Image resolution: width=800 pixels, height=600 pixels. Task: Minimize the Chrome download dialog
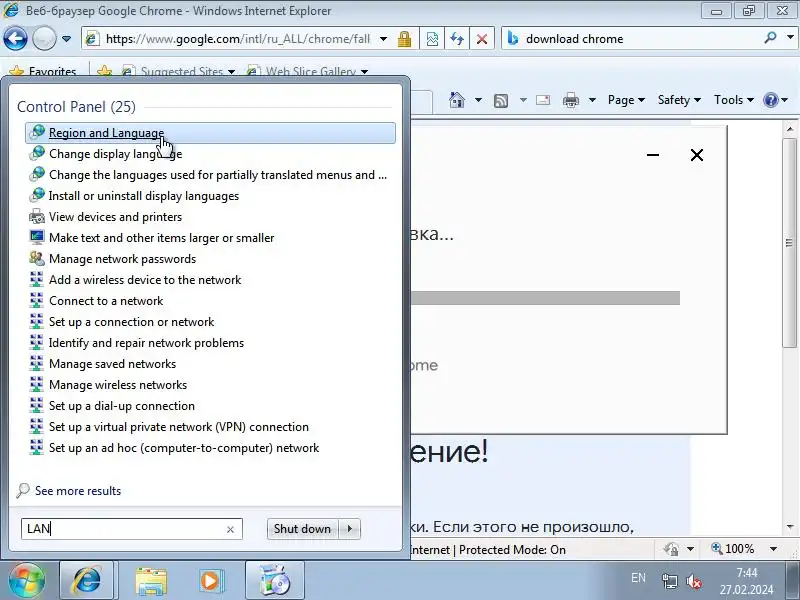653,155
